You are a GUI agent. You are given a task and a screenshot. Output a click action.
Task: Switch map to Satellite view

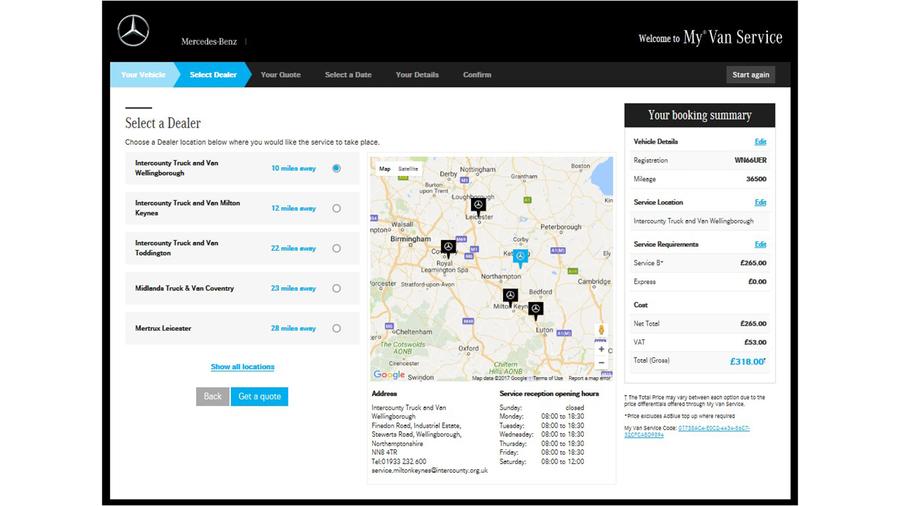408,169
